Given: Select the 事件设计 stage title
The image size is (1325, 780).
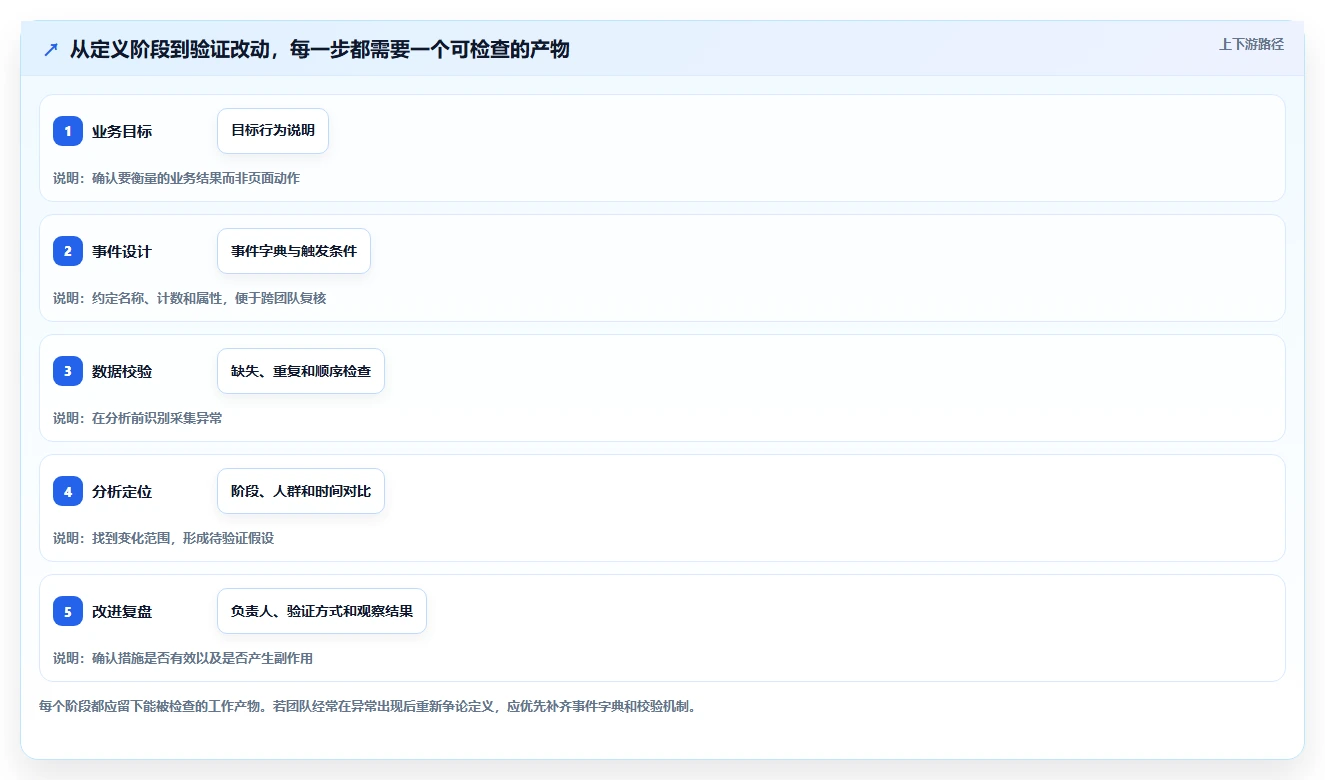Looking at the screenshot, I should [x=122, y=251].
